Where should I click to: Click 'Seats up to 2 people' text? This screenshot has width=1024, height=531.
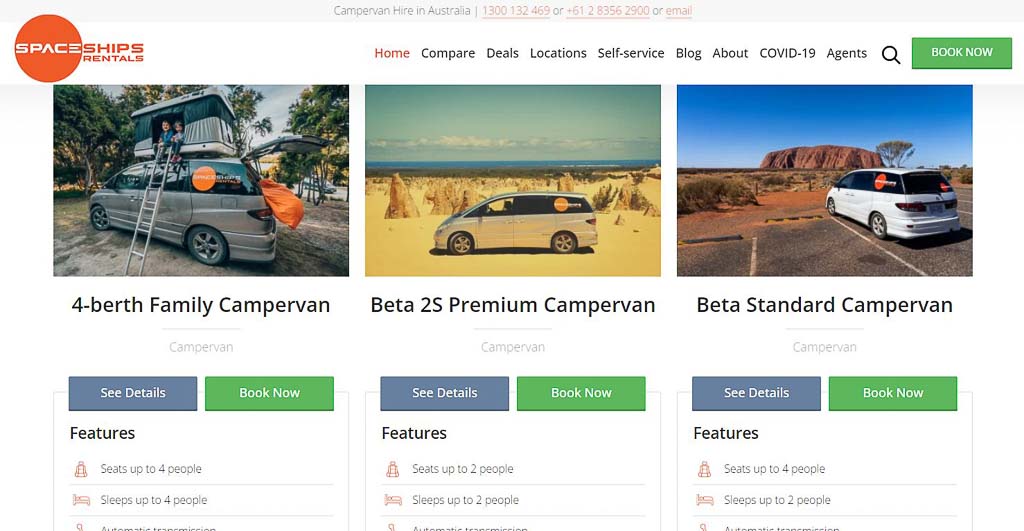coord(462,469)
